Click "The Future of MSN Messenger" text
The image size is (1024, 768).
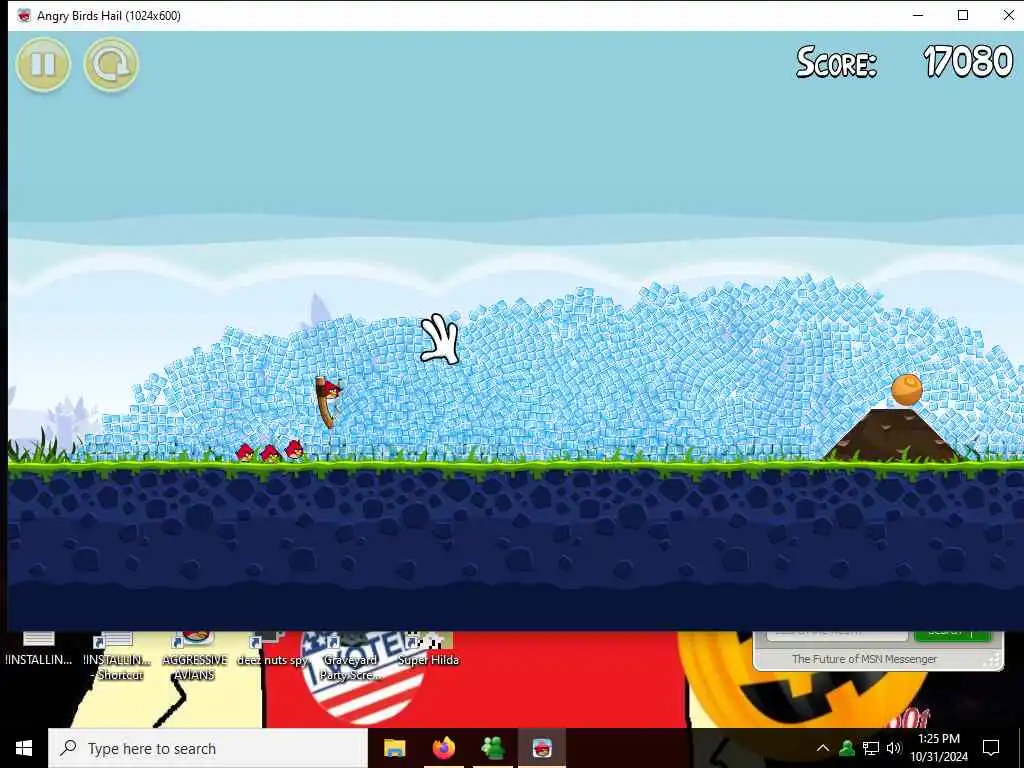[x=864, y=659]
